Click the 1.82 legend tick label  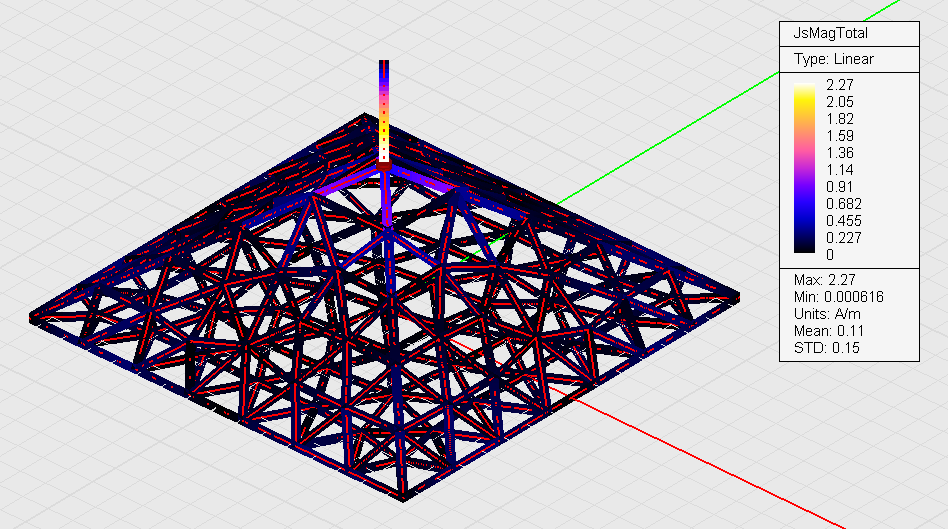click(x=839, y=119)
